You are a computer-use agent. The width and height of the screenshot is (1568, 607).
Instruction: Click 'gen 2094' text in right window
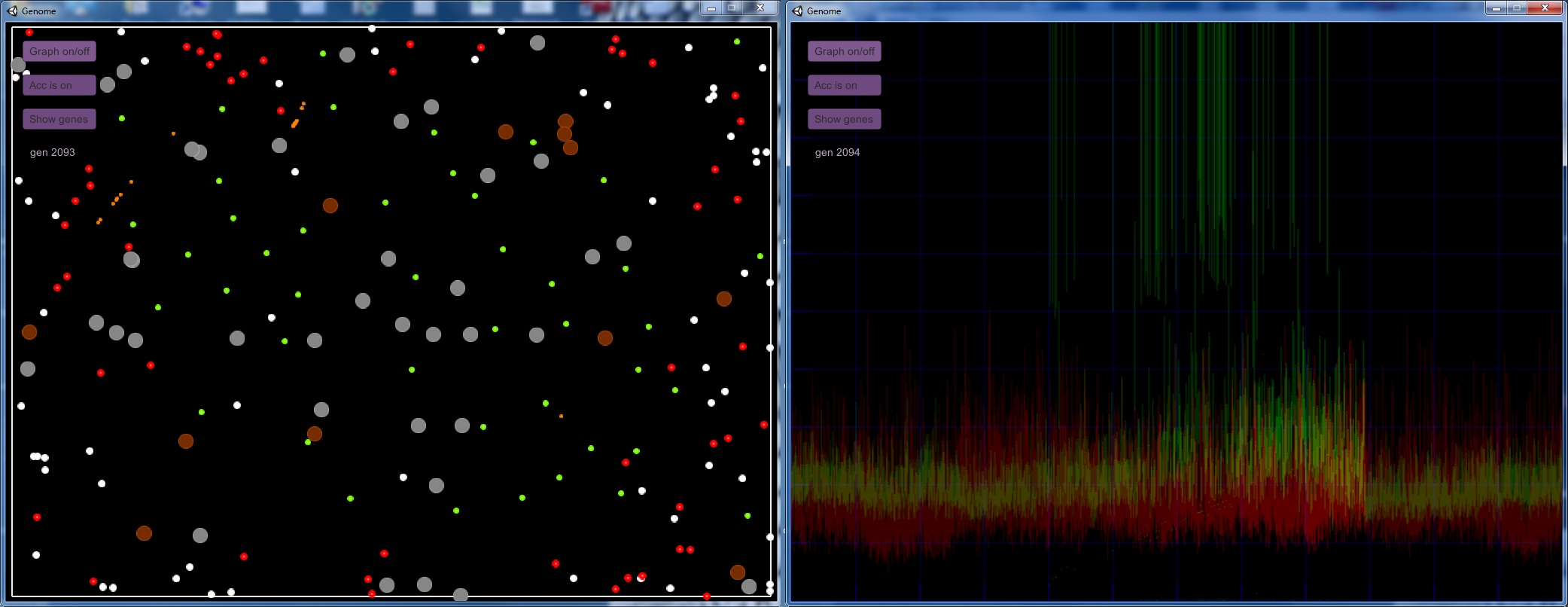tap(837, 152)
